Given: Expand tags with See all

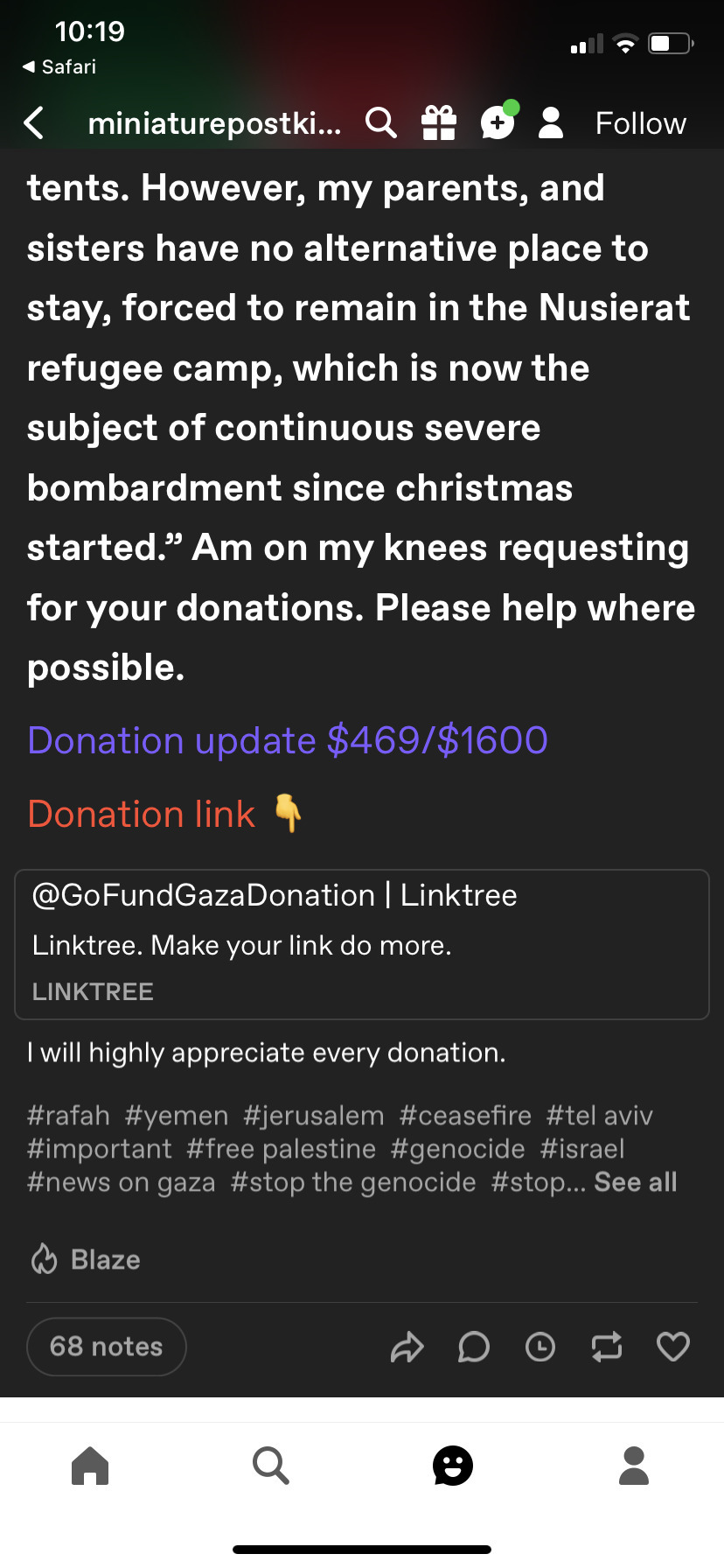Looking at the screenshot, I should (636, 1182).
